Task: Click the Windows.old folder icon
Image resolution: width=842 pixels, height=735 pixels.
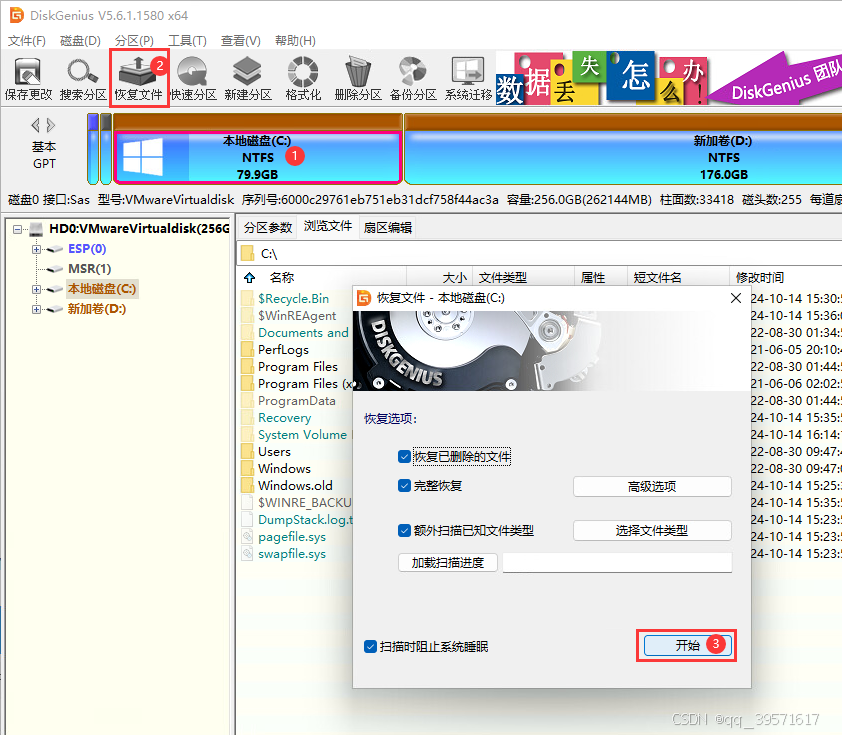Action: [x=248, y=485]
